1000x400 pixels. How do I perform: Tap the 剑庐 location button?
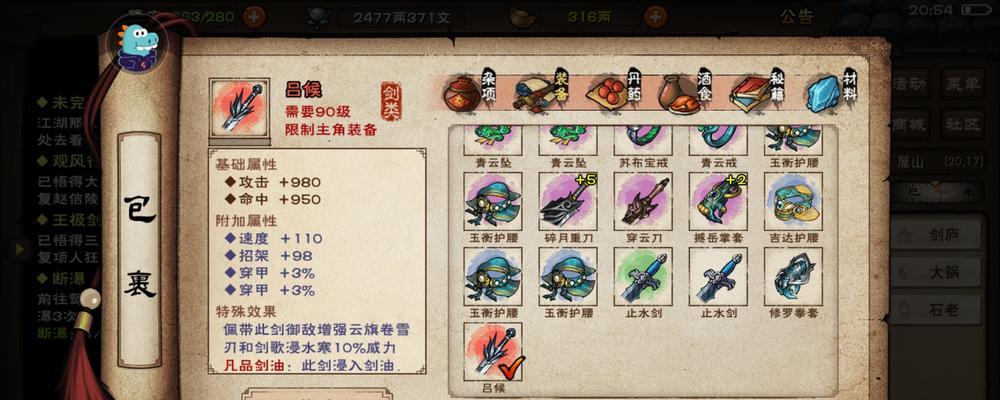click(x=936, y=235)
